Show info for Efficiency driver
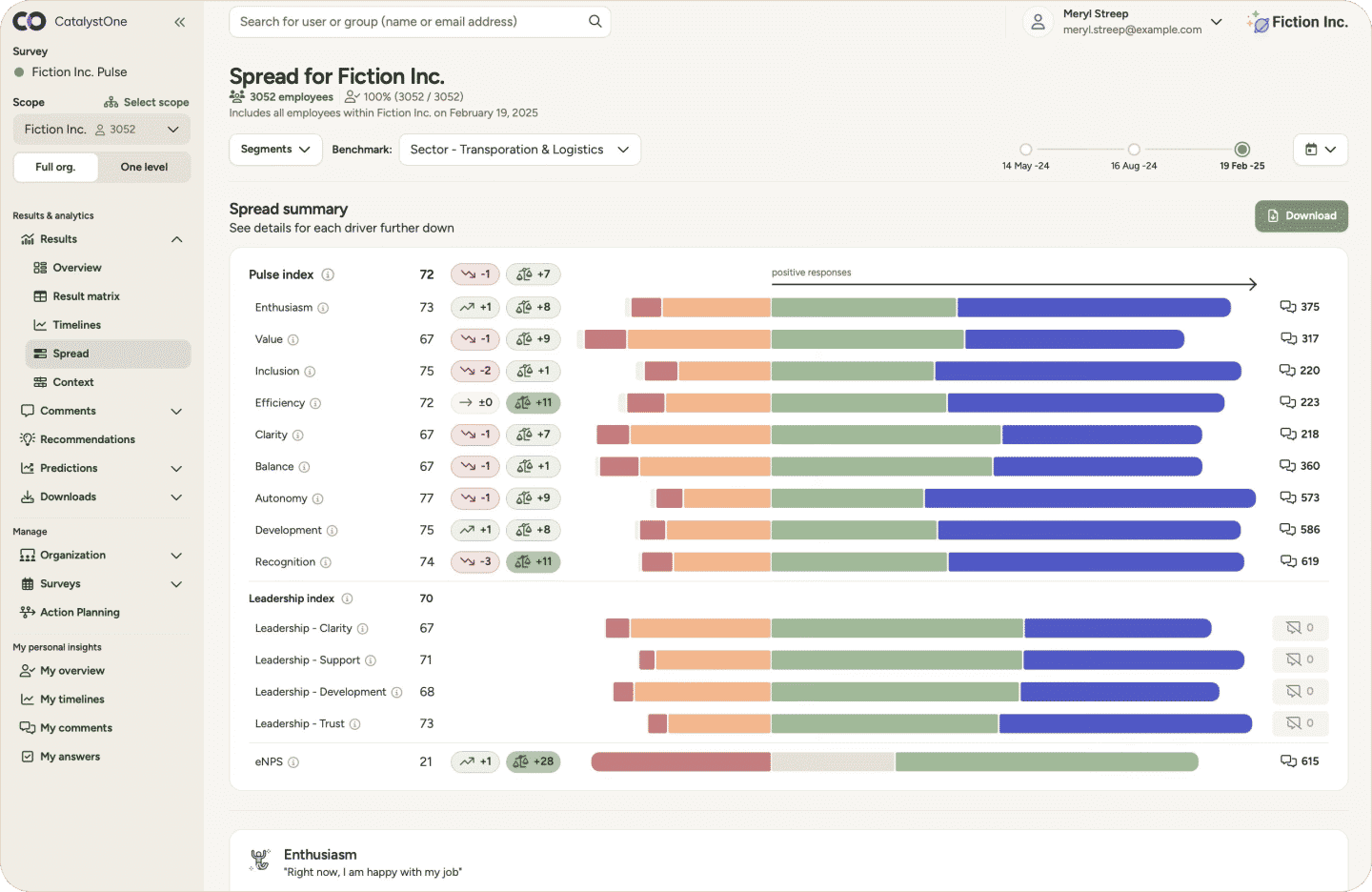Viewport: 1372px width, 892px height. (x=315, y=403)
